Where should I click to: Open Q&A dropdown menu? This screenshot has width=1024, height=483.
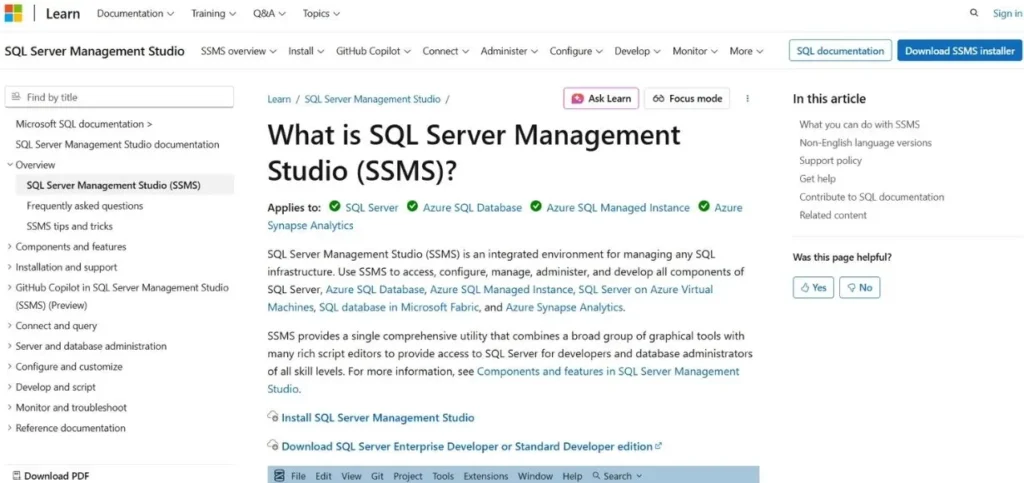[x=269, y=13]
